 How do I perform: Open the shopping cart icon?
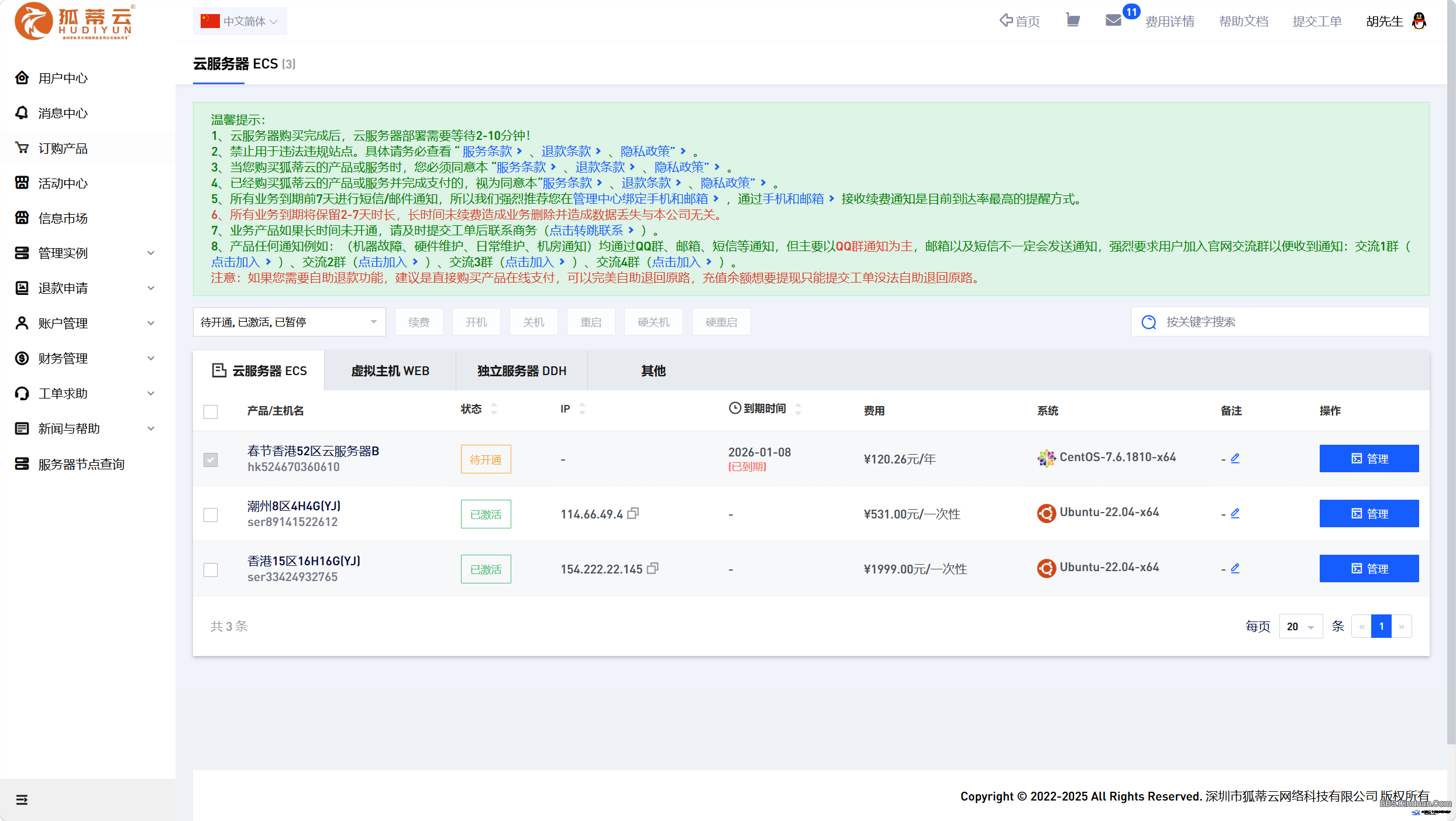[x=1072, y=20]
